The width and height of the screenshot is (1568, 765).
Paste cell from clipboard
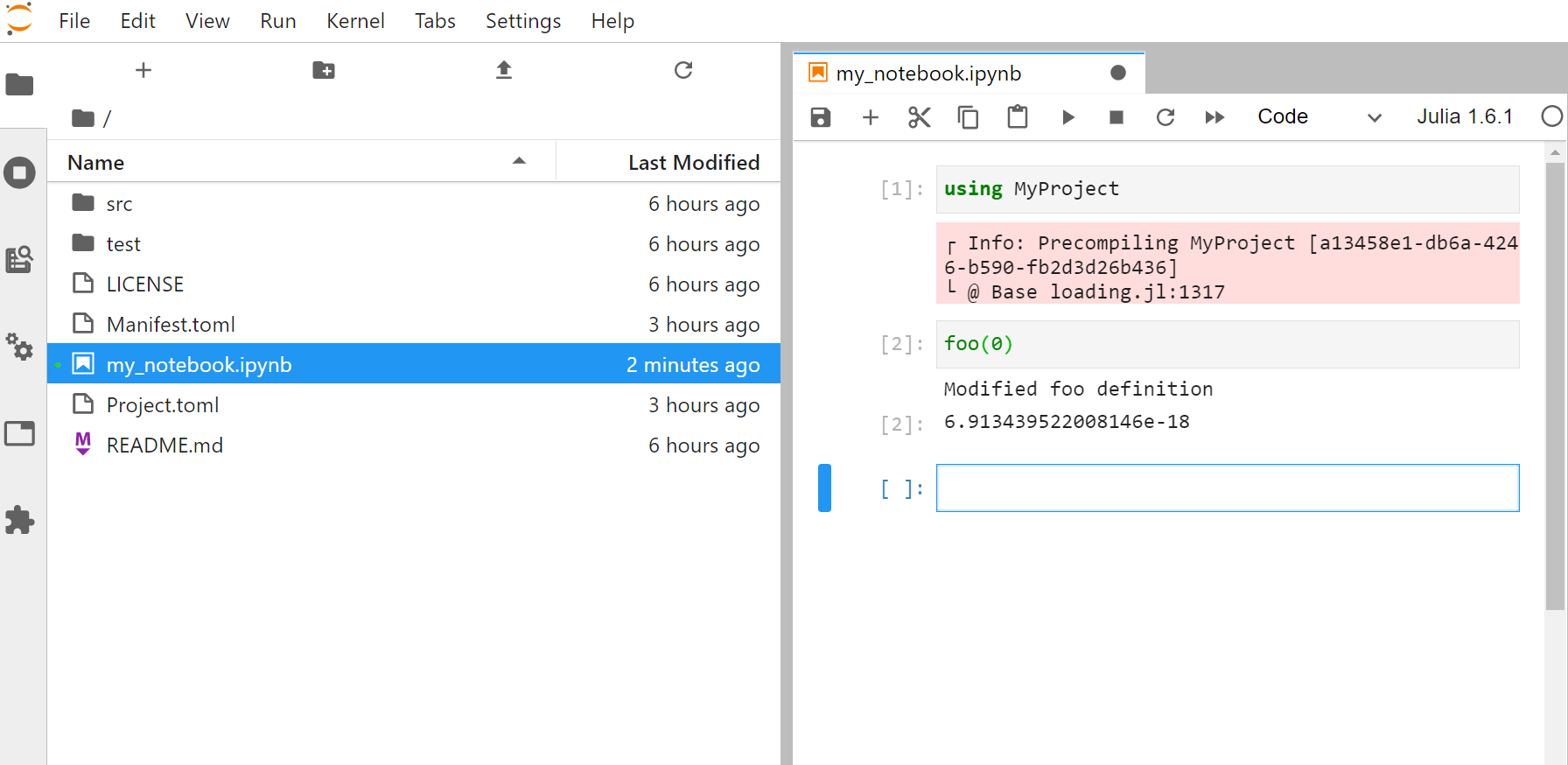pyautogui.click(x=1017, y=117)
